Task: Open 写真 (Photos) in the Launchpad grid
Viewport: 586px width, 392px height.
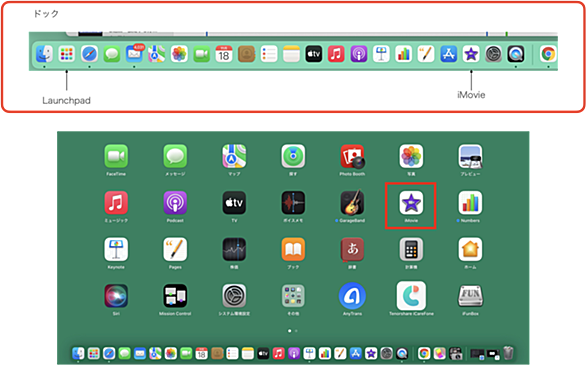Action: (x=411, y=156)
